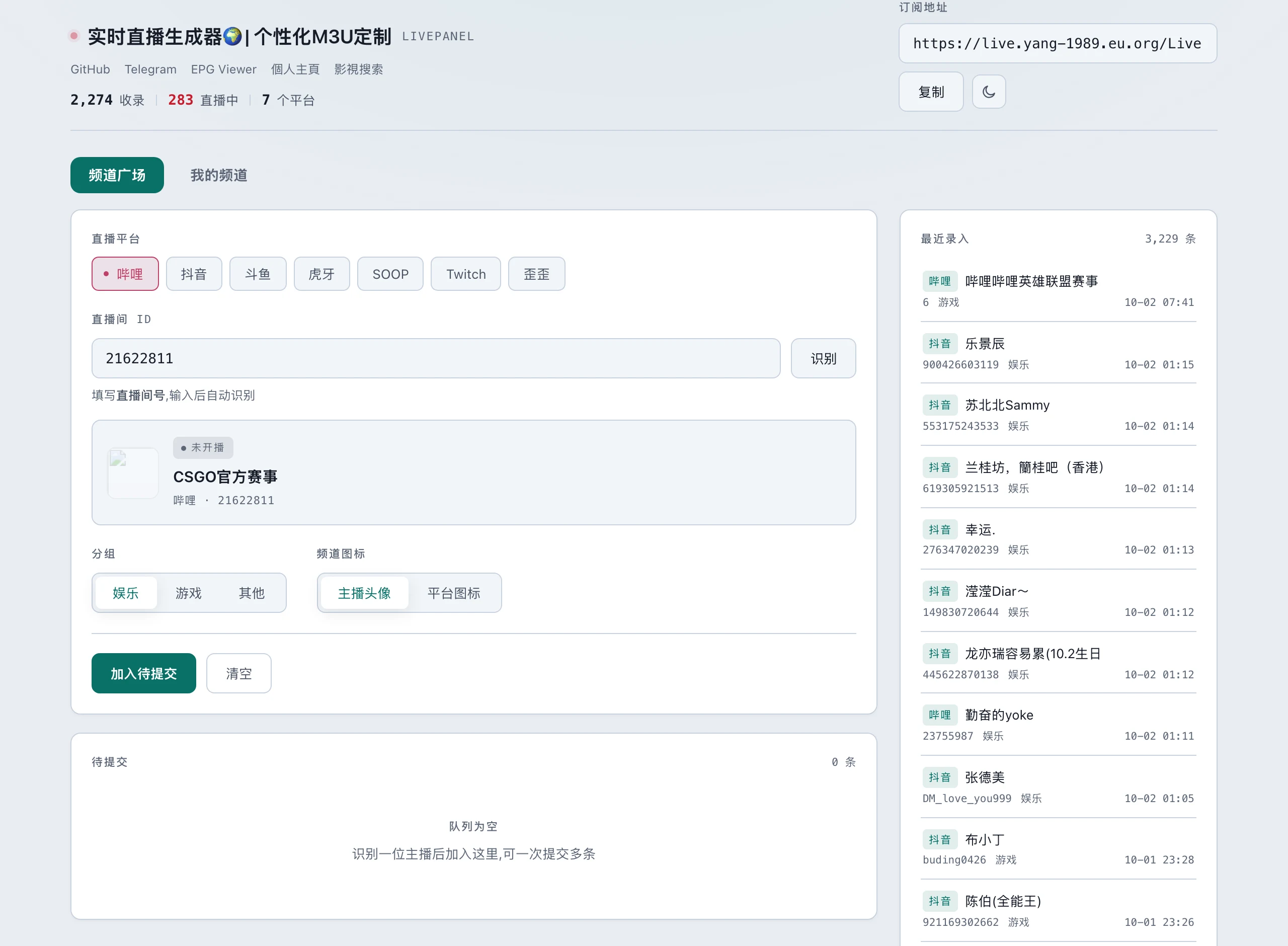Image resolution: width=1288 pixels, height=946 pixels.
Task: Select the 兰桂坊，蘭桂吧（香港）entry
Action: pos(1058,478)
